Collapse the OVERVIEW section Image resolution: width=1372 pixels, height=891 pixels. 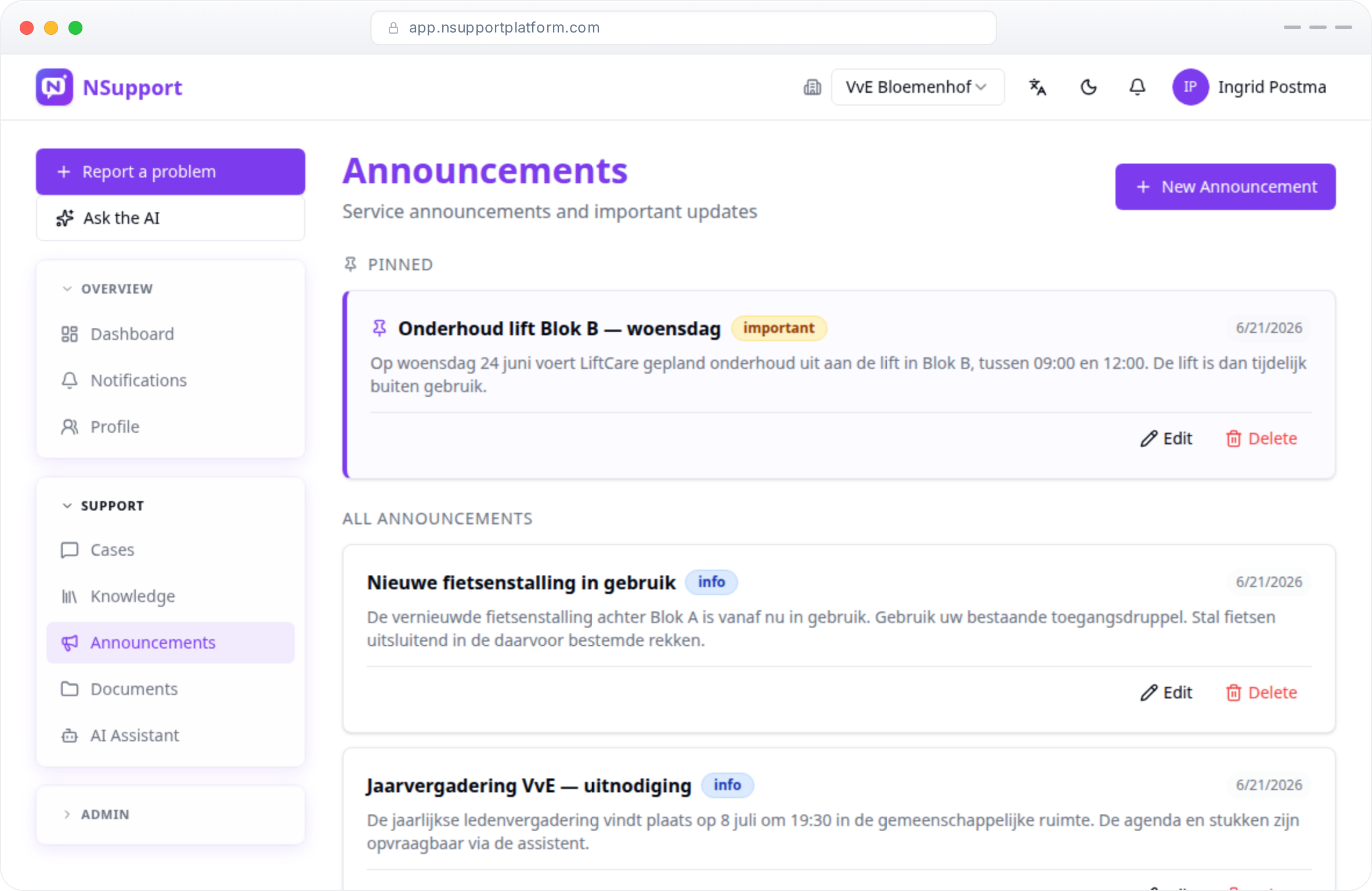[x=107, y=289]
